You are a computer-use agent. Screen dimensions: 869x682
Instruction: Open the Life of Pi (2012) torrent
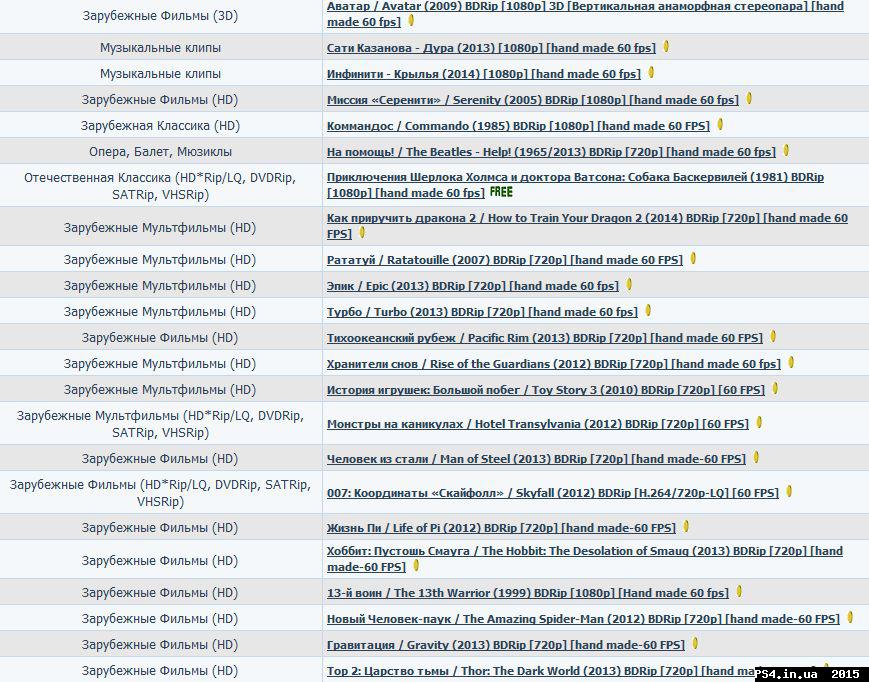pos(500,528)
